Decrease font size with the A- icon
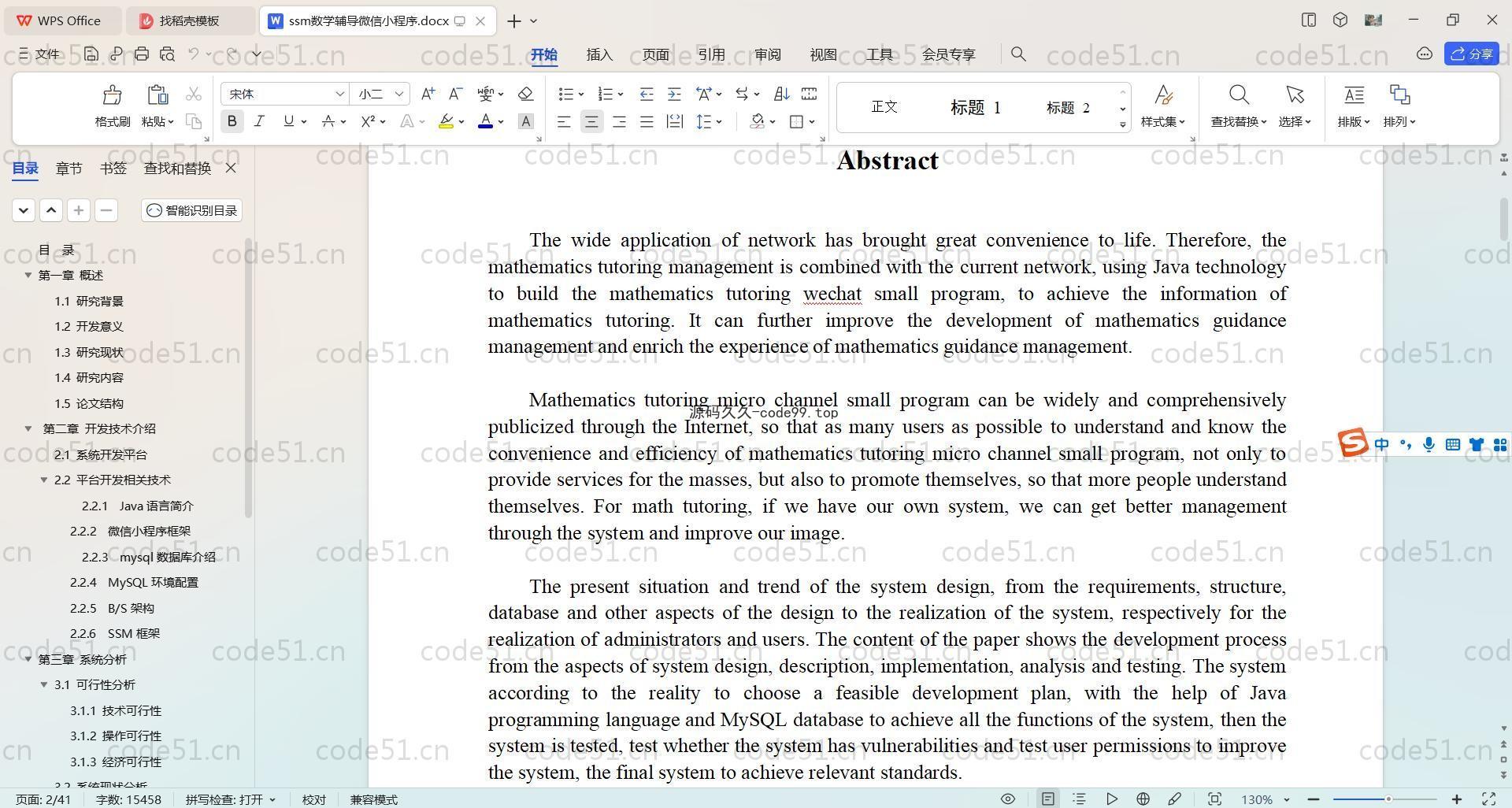1512x808 pixels. 455,94
